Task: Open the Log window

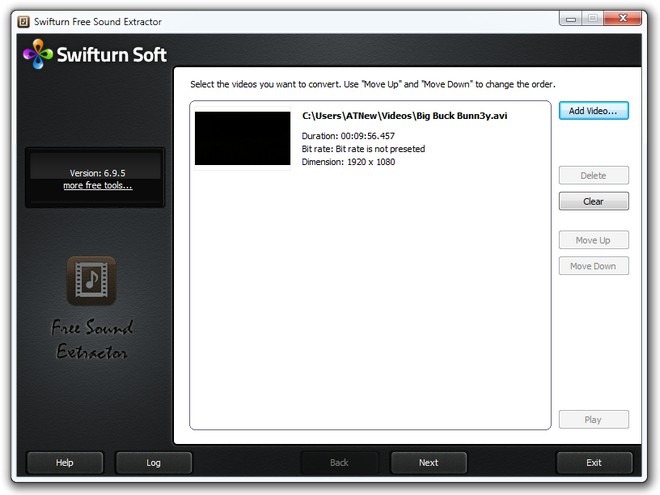Action: 154,463
